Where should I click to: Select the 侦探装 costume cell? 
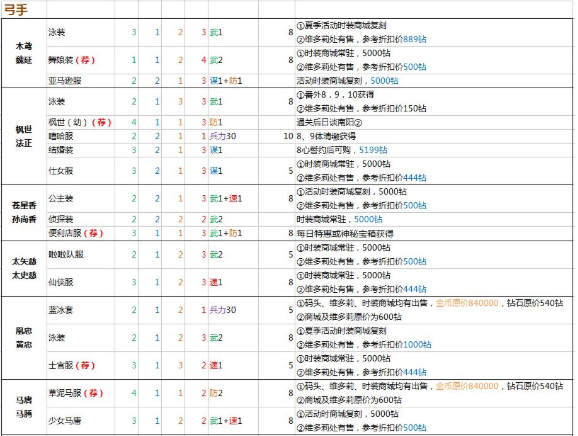coord(80,219)
